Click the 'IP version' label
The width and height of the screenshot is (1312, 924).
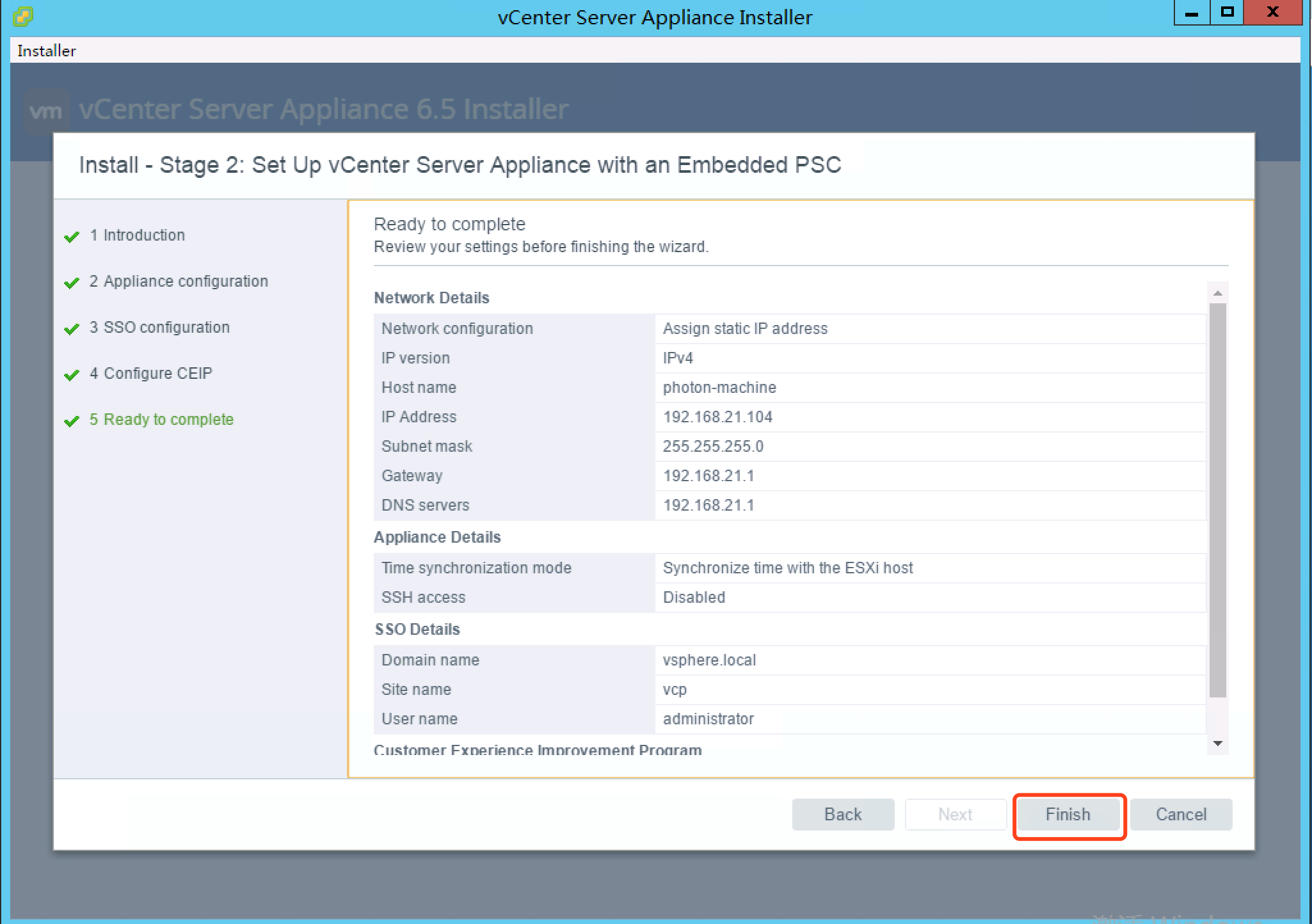[x=415, y=358]
